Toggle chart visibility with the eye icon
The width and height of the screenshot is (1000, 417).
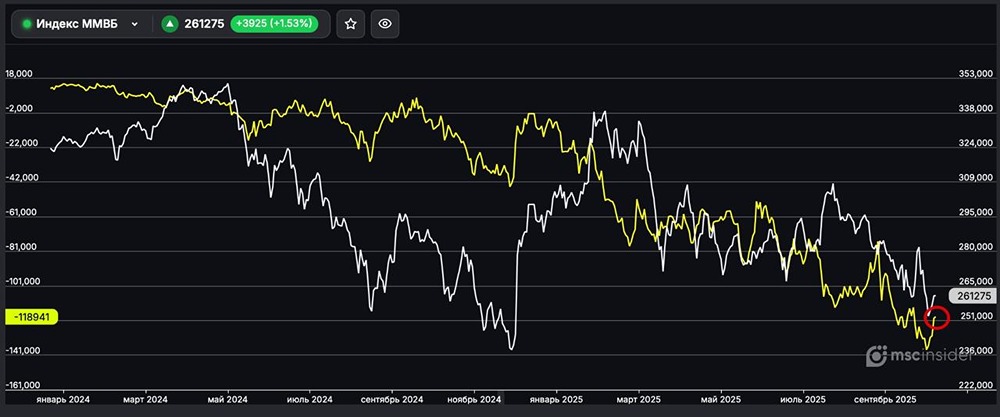click(x=385, y=24)
